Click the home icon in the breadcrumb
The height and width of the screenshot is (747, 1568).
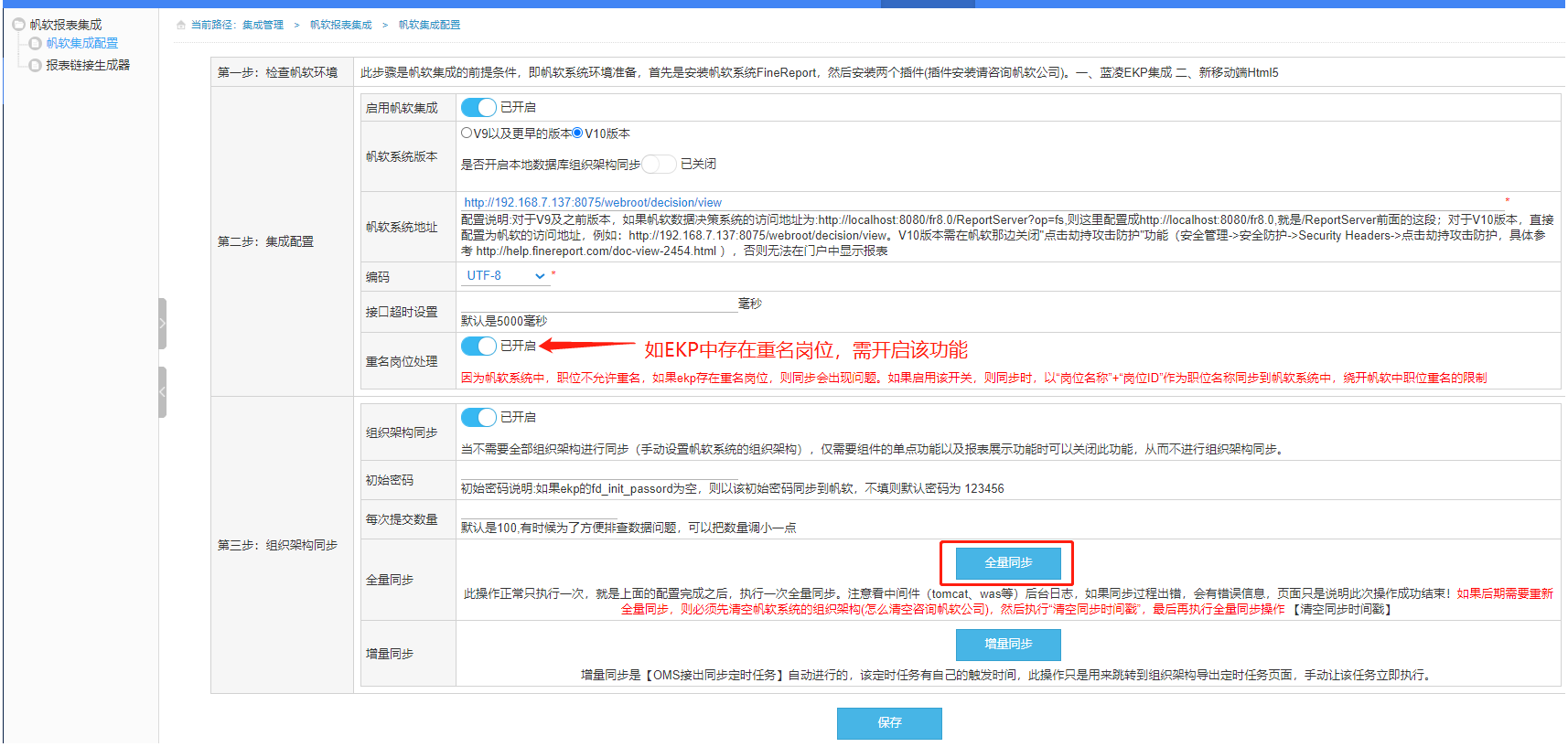(181, 25)
